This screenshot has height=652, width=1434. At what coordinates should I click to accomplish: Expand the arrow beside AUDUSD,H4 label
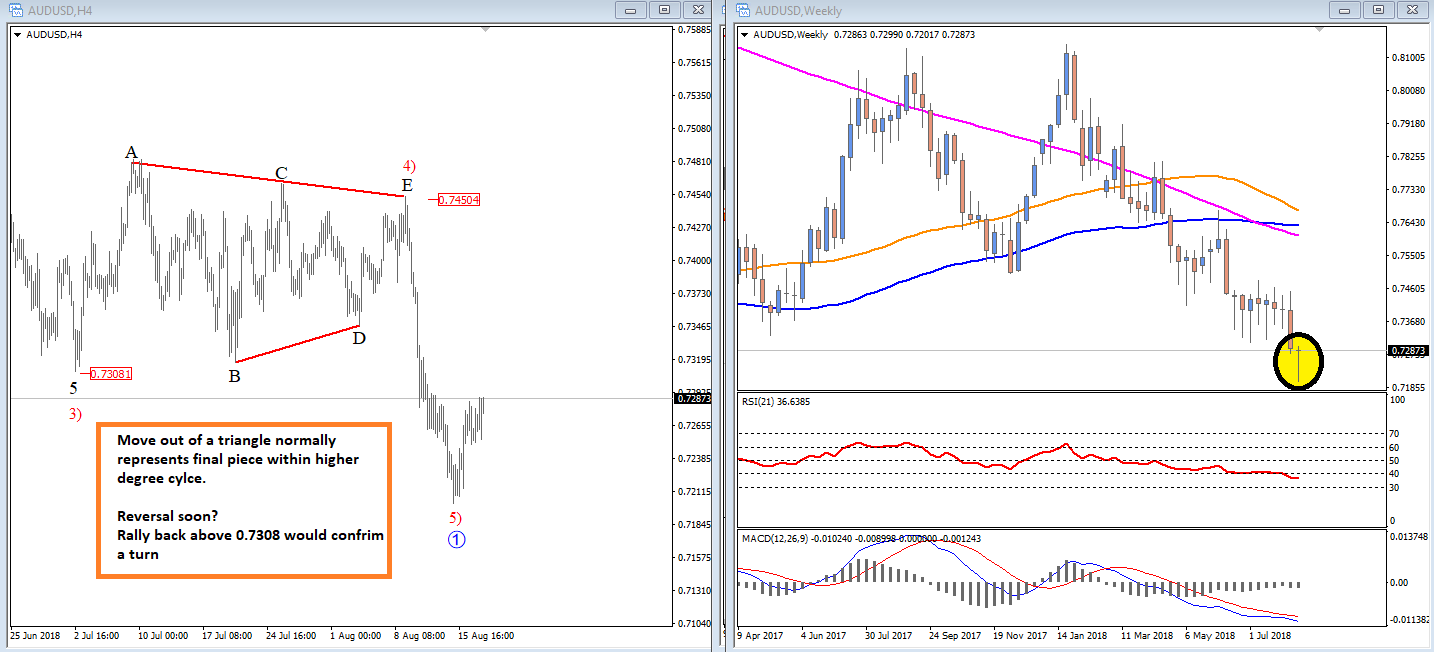pyautogui.click(x=17, y=35)
